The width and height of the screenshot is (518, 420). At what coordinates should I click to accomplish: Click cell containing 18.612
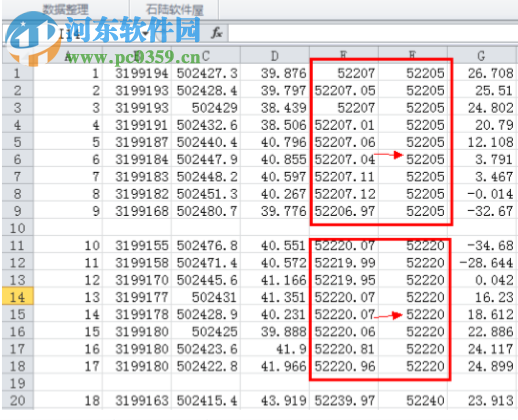coord(481,314)
